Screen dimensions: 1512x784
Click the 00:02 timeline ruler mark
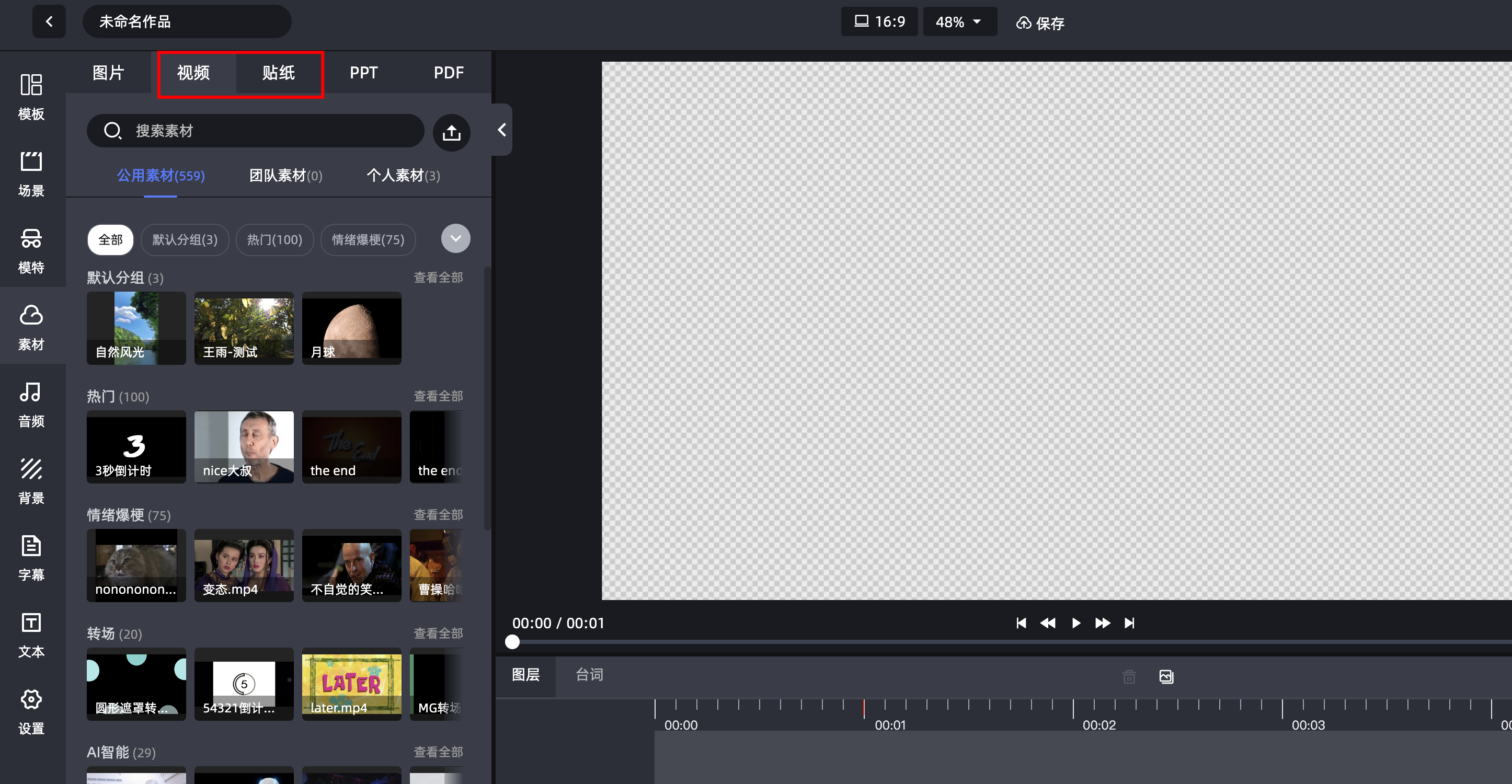[1099, 725]
